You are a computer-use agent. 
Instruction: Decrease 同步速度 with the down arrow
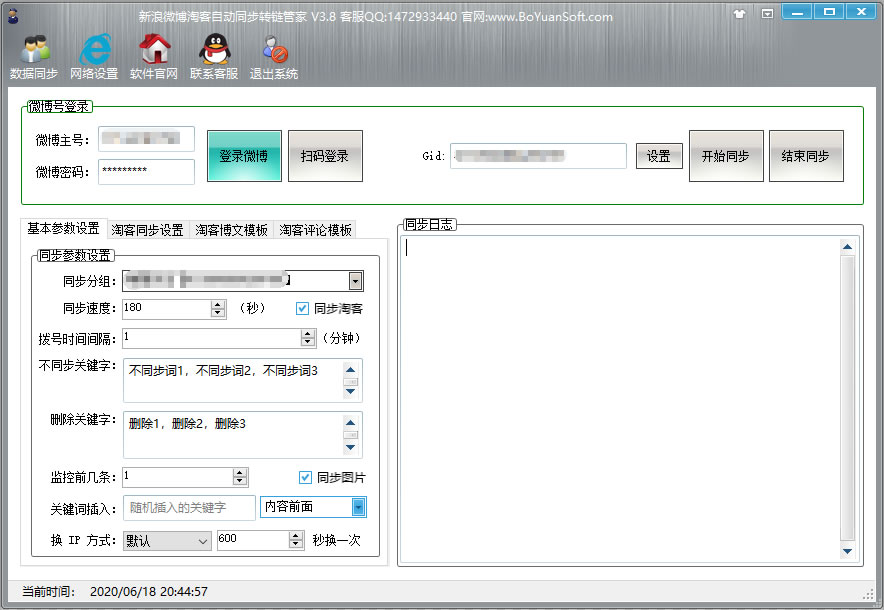218,313
